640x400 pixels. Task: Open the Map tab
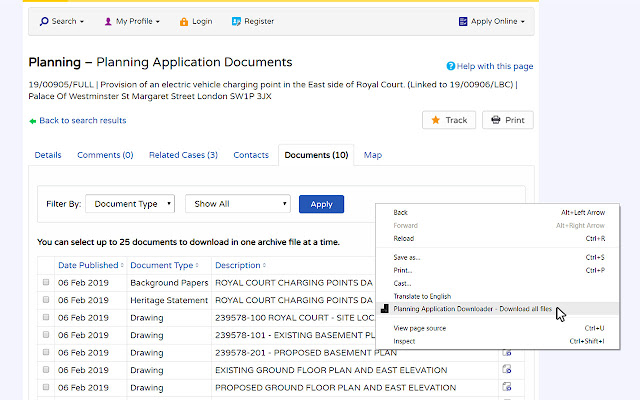[x=372, y=156]
